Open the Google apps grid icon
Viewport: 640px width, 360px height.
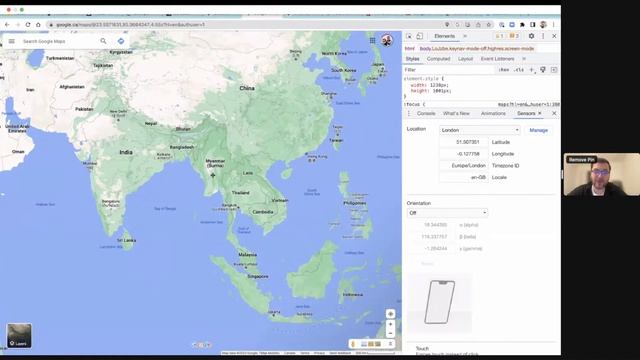click(372, 40)
